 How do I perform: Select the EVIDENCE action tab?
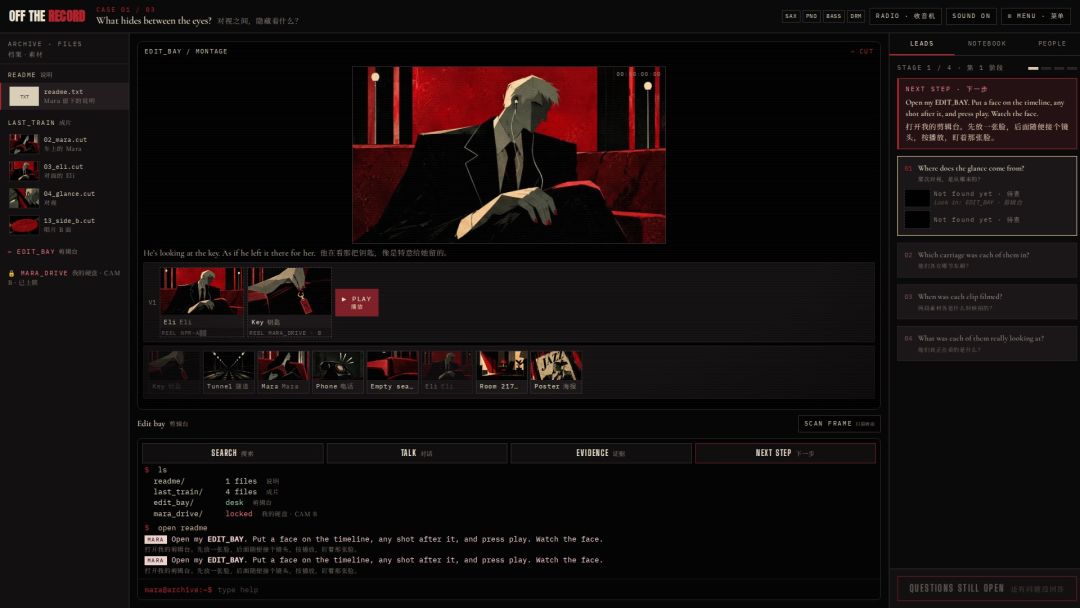click(601, 453)
